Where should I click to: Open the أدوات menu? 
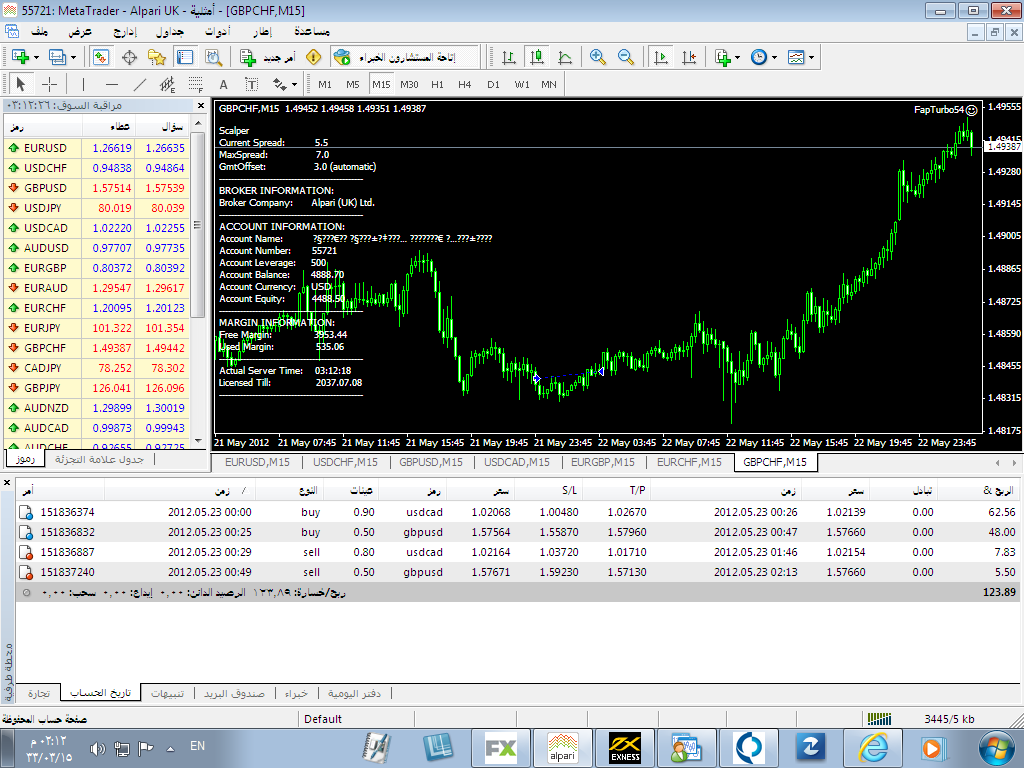(x=217, y=31)
